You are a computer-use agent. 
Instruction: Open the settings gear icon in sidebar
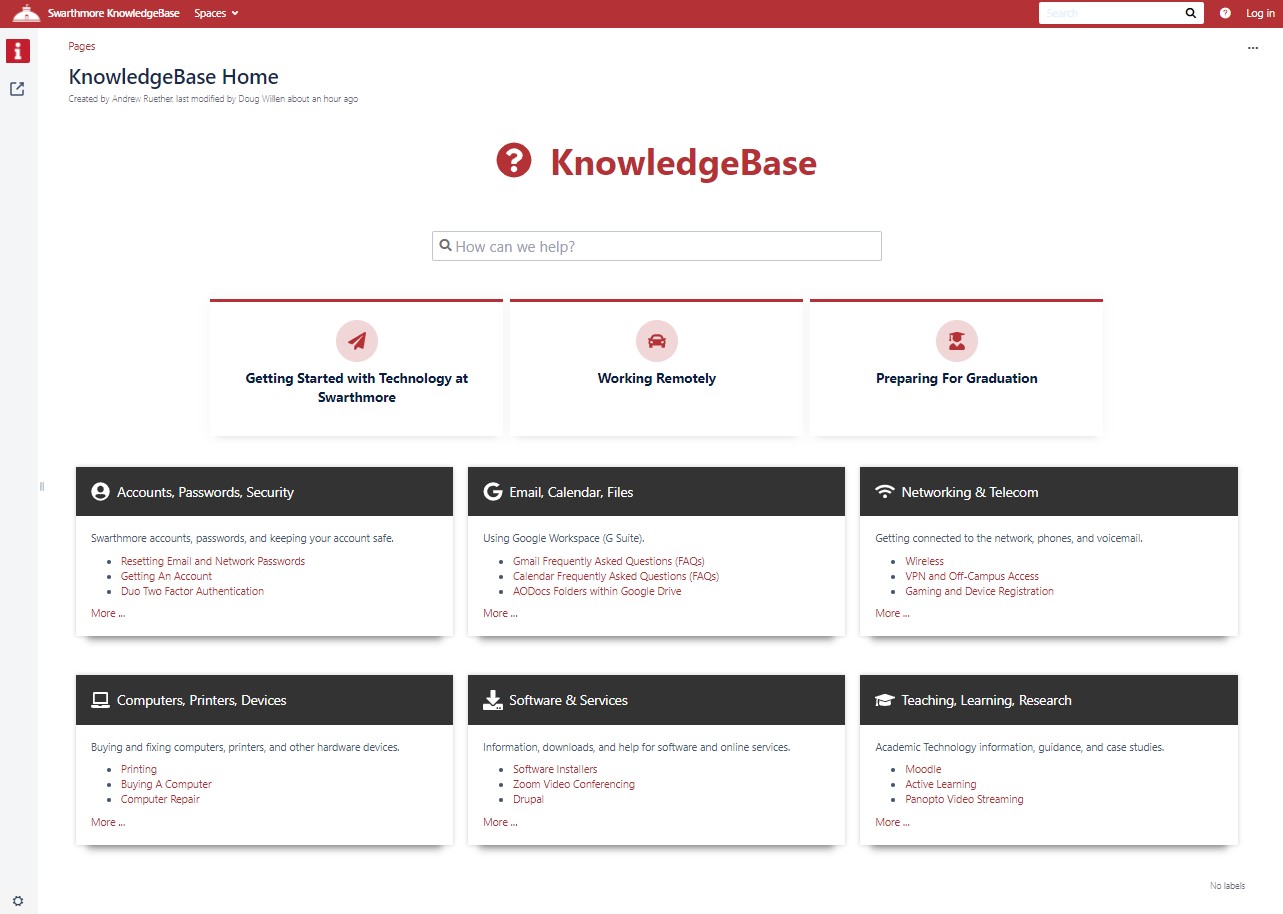click(17, 901)
